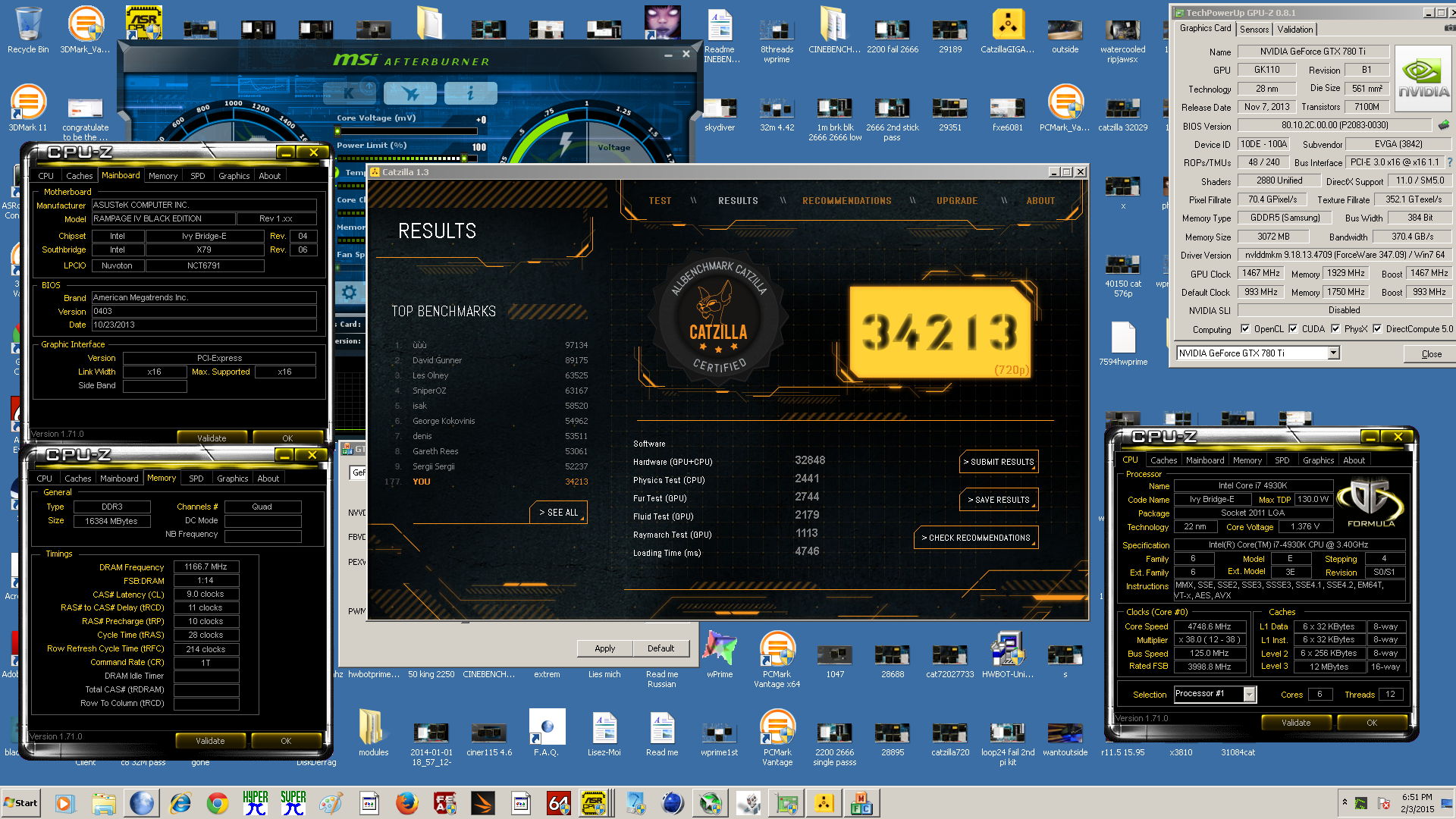The image size is (1456, 819).
Task: Click the Hardware (GPU+CPU) score 32848
Action: (x=809, y=460)
